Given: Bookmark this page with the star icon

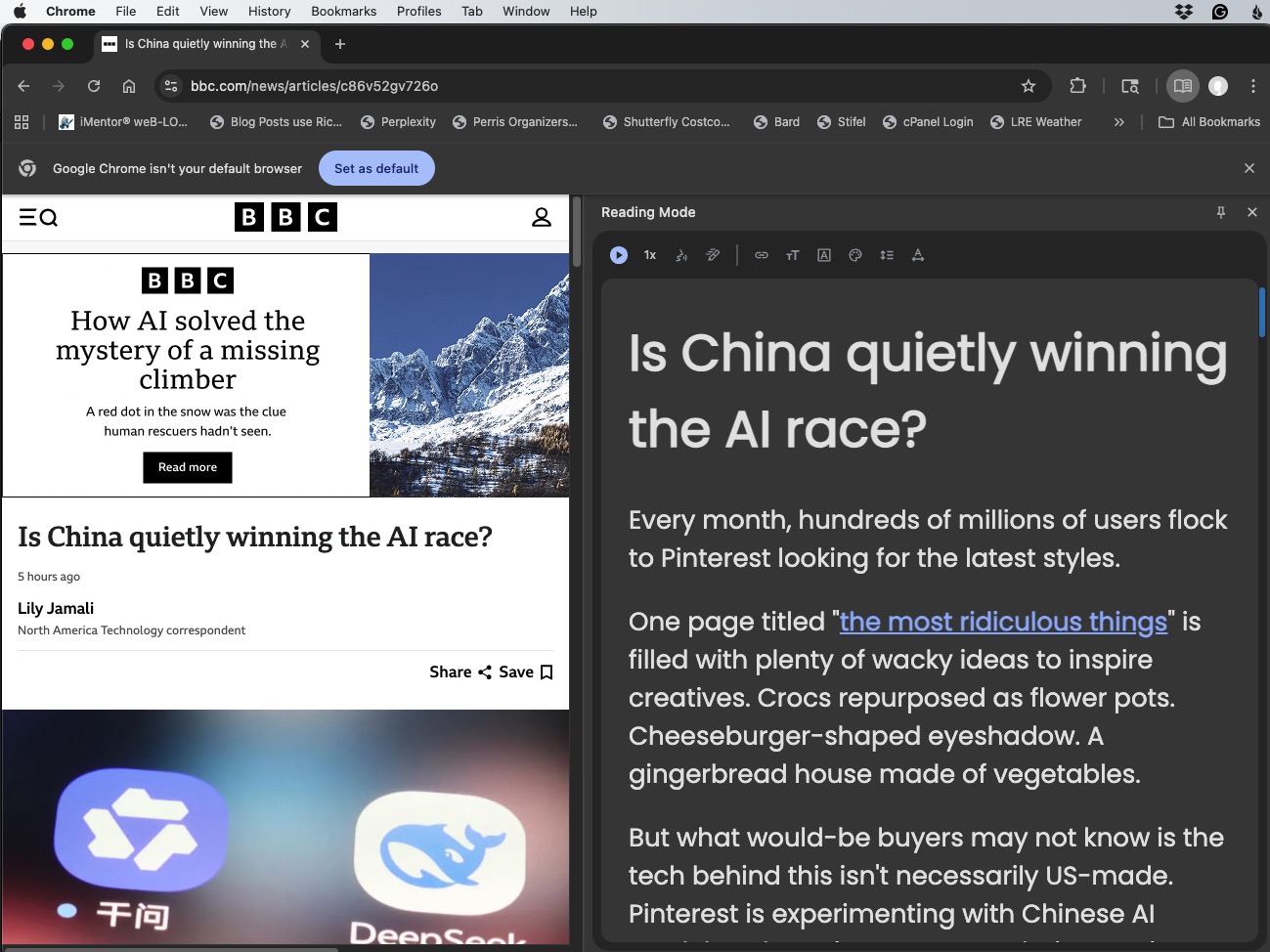Looking at the screenshot, I should coord(1029,86).
